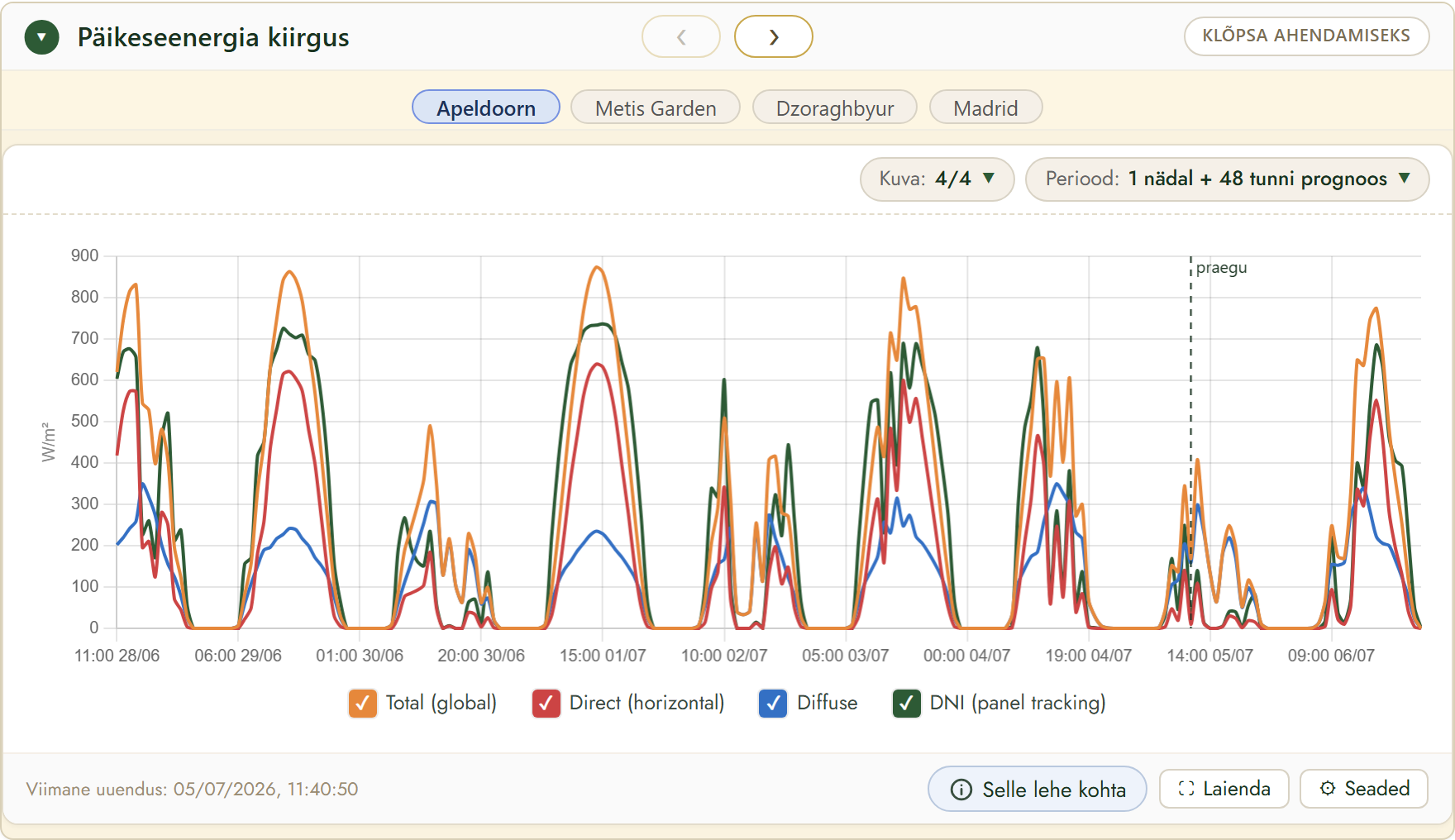
Task: Go to next panel with right chevron
Action: (x=774, y=36)
